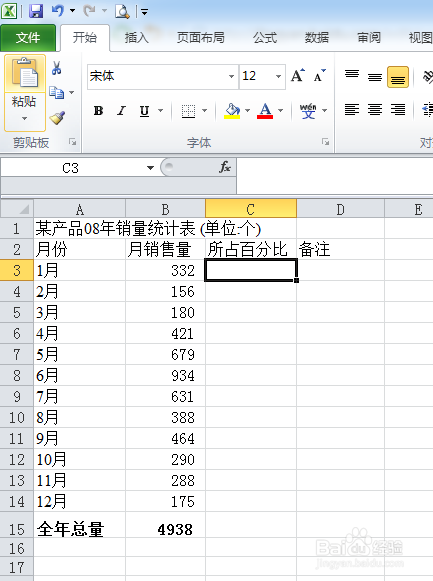Open the 公式 tab
The width and height of the screenshot is (433, 581).
click(265, 38)
